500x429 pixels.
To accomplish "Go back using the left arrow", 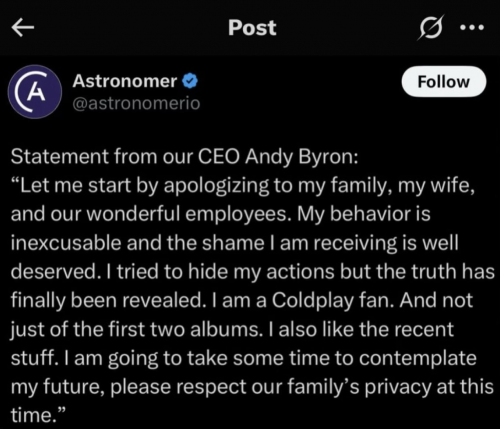I will [x=23, y=27].
